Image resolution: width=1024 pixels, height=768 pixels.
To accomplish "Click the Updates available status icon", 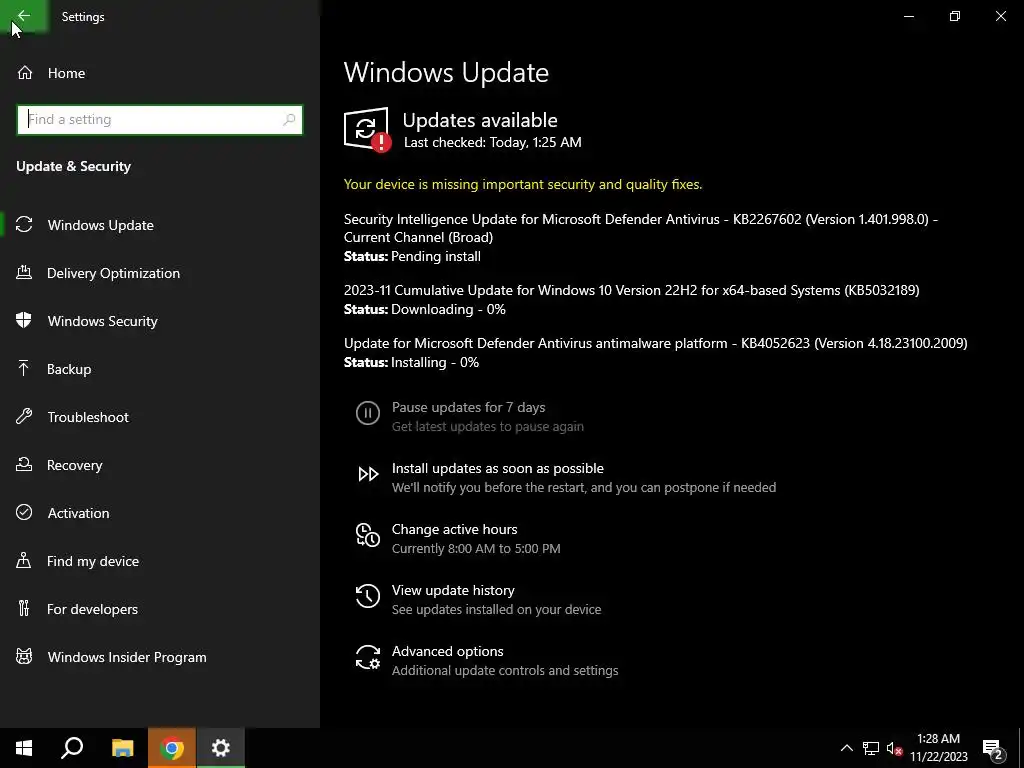I will click(x=367, y=129).
